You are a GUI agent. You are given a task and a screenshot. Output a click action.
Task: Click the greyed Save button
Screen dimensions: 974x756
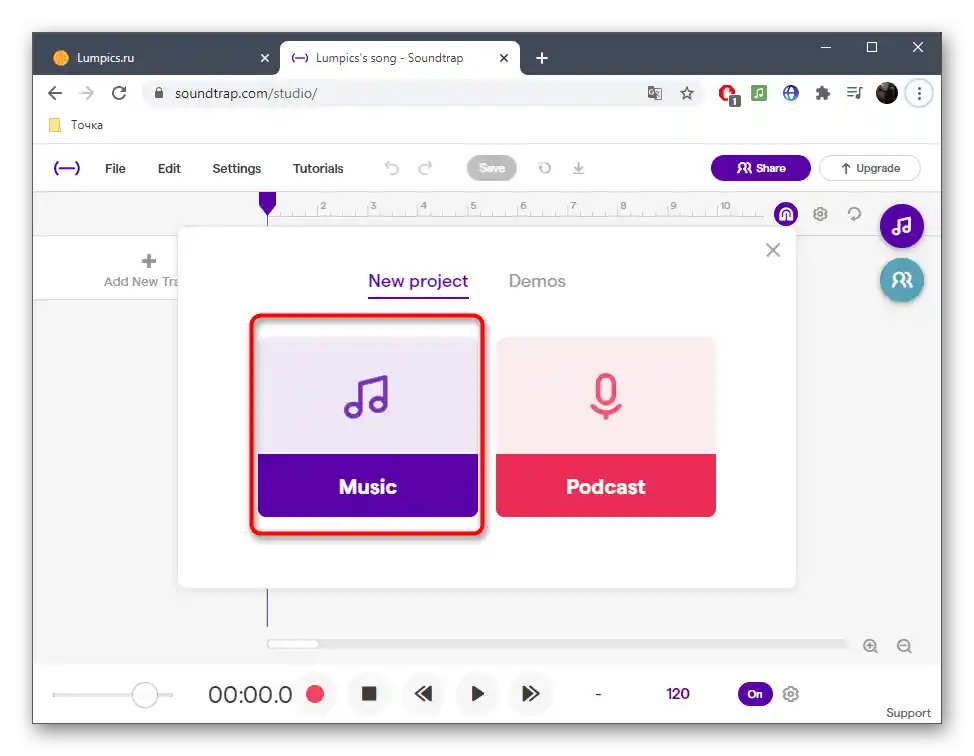tap(491, 168)
